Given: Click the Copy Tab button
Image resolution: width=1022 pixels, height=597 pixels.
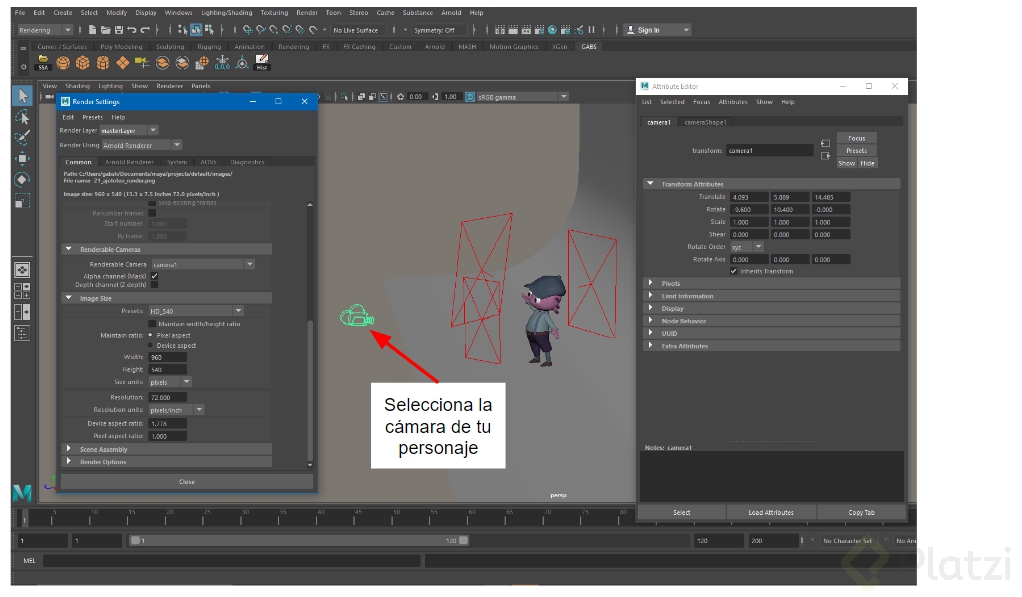Looking at the screenshot, I should pos(862,513).
